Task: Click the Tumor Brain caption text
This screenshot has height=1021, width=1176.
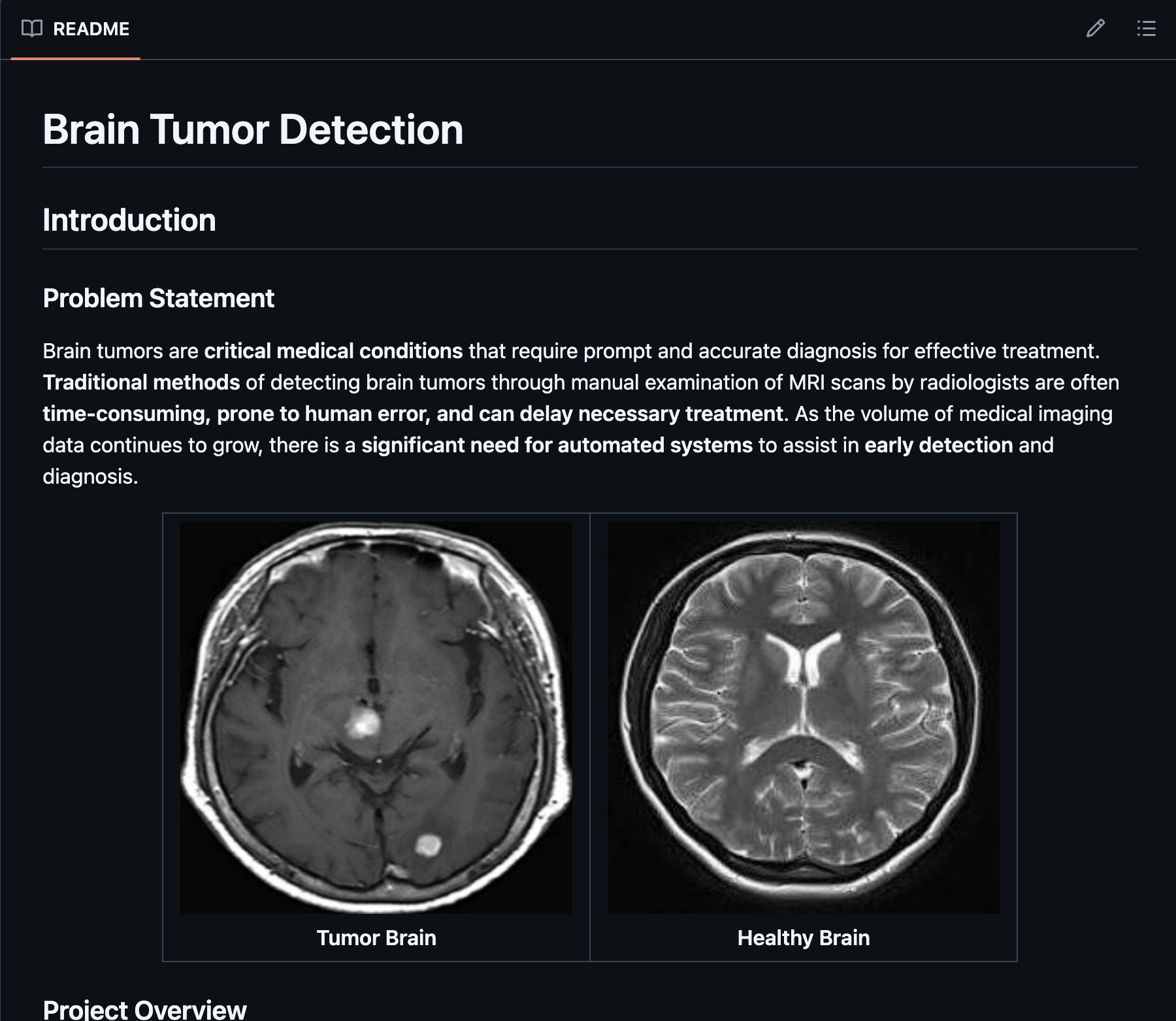Action: 376,938
